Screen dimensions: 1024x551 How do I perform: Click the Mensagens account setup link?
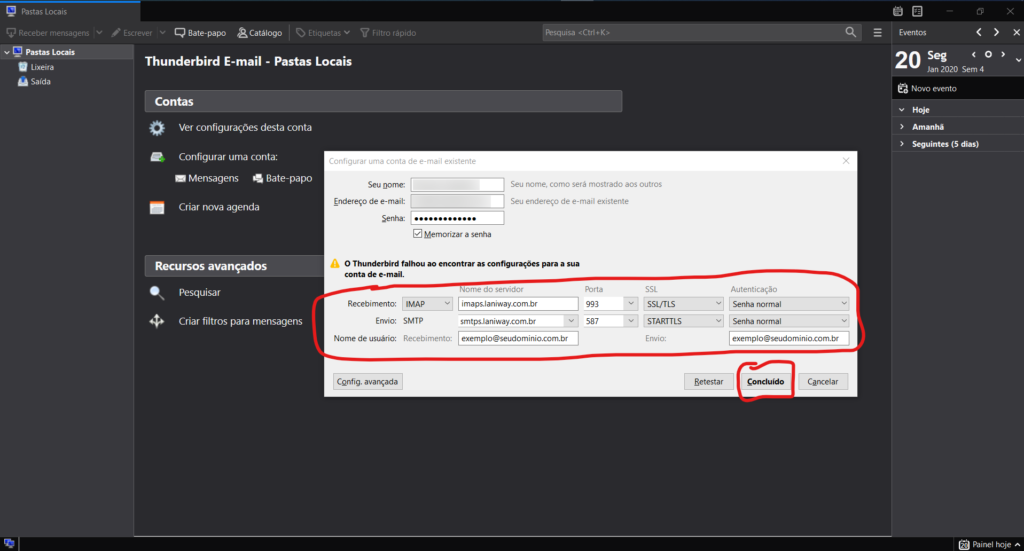207,178
